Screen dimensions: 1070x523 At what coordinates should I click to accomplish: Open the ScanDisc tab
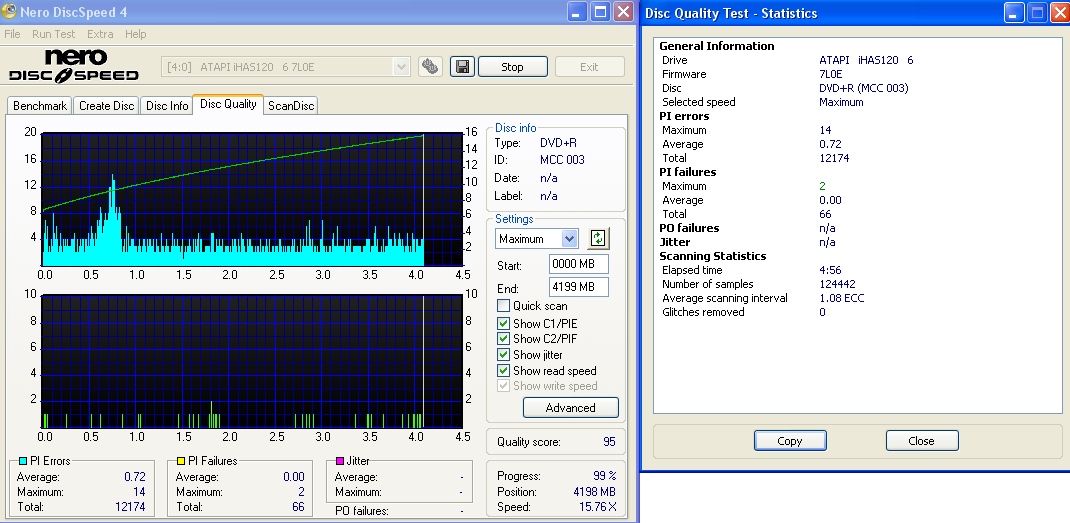(291, 106)
